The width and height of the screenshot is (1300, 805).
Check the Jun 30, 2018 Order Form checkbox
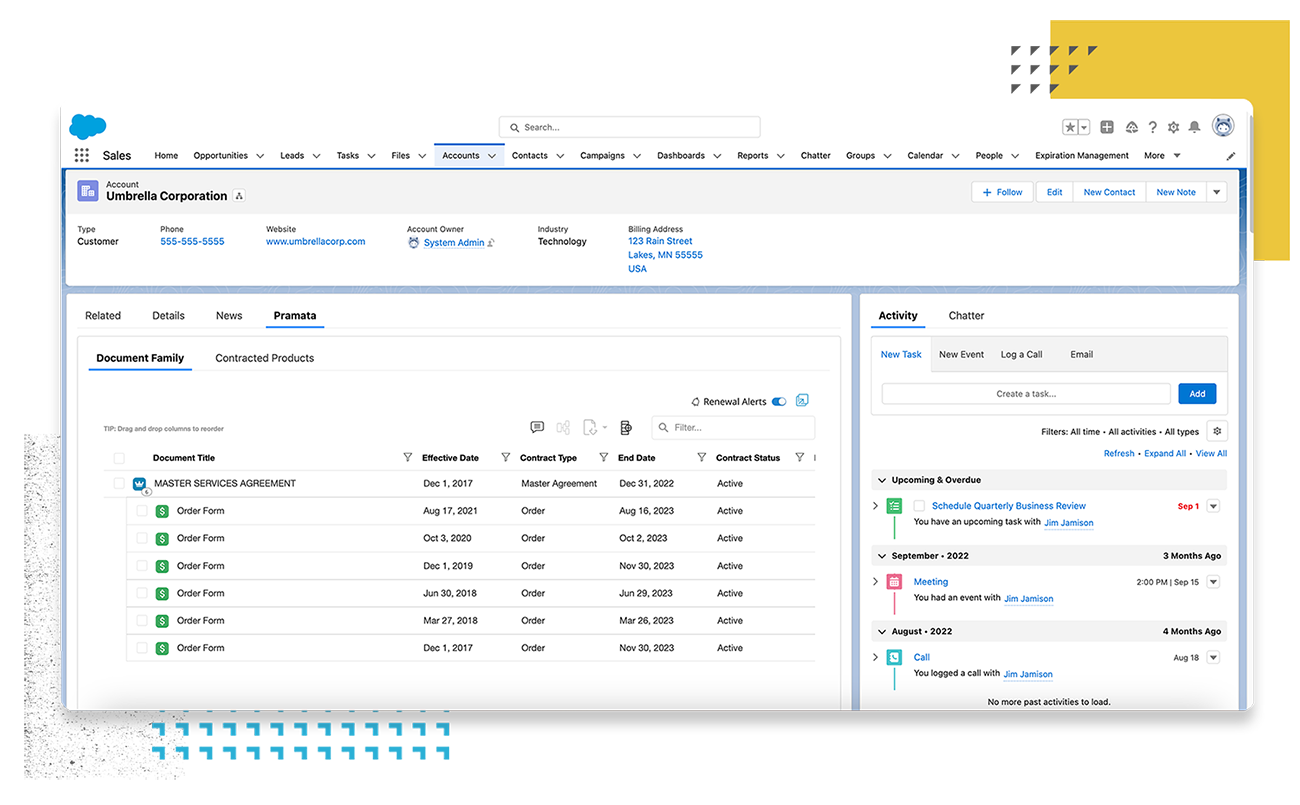[x=142, y=593]
